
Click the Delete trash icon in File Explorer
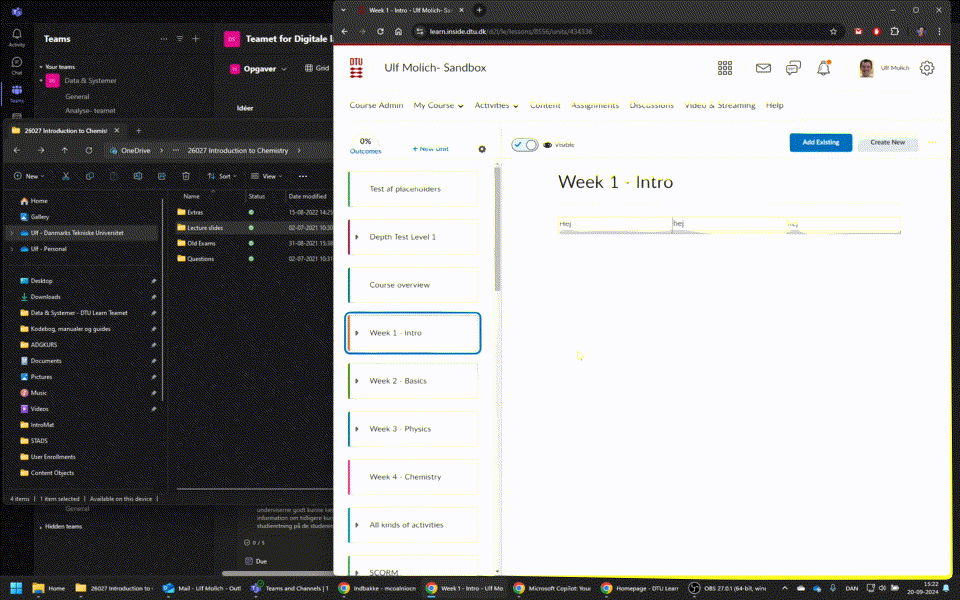point(186,176)
